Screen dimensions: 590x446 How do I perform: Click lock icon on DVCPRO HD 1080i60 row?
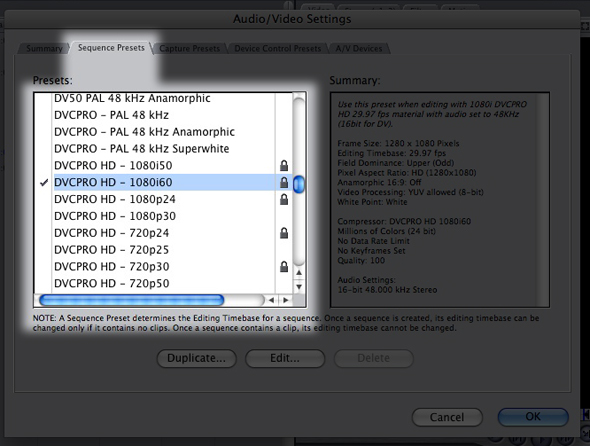click(284, 182)
